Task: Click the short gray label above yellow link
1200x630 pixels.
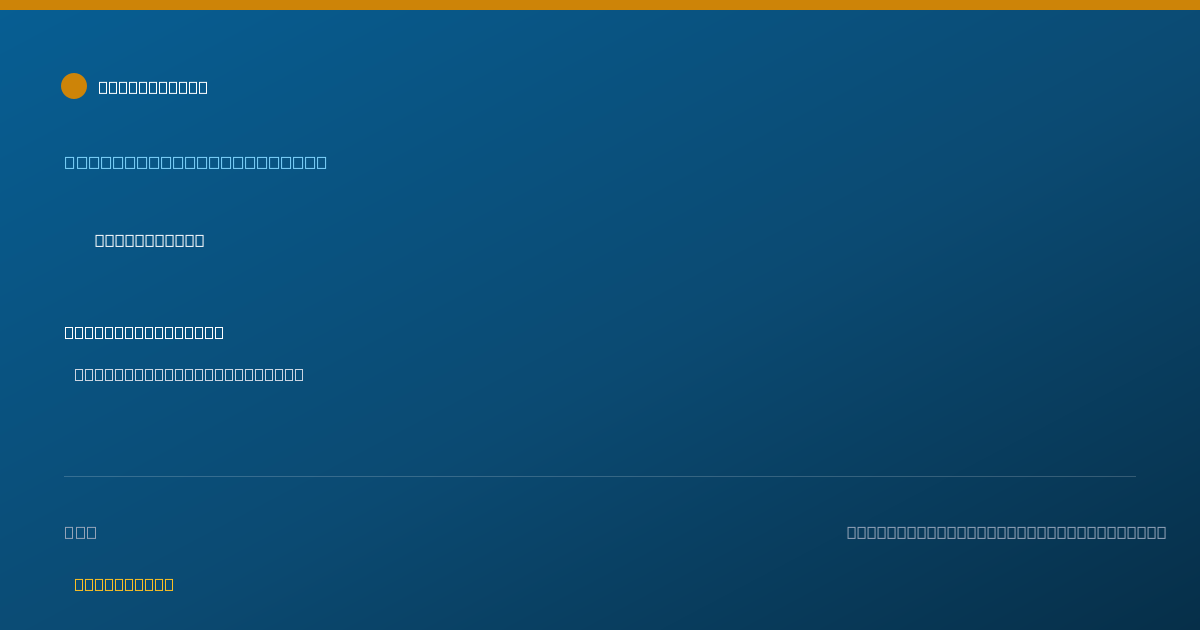Action: tap(81, 532)
